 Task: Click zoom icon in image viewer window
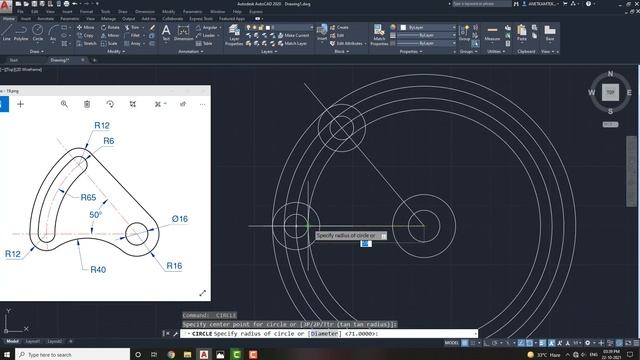[64, 104]
